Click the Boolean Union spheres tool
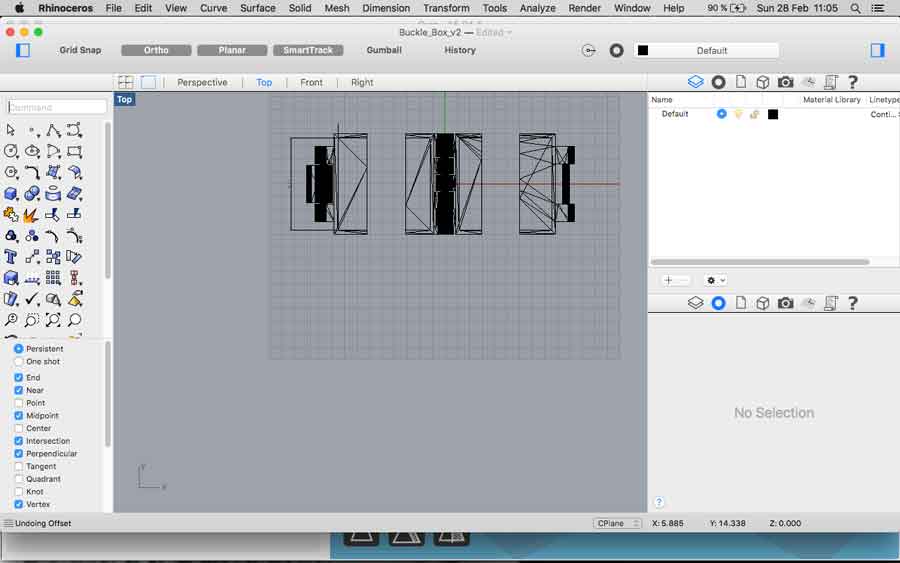This screenshot has width=900, height=563. click(x=32, y=194)
